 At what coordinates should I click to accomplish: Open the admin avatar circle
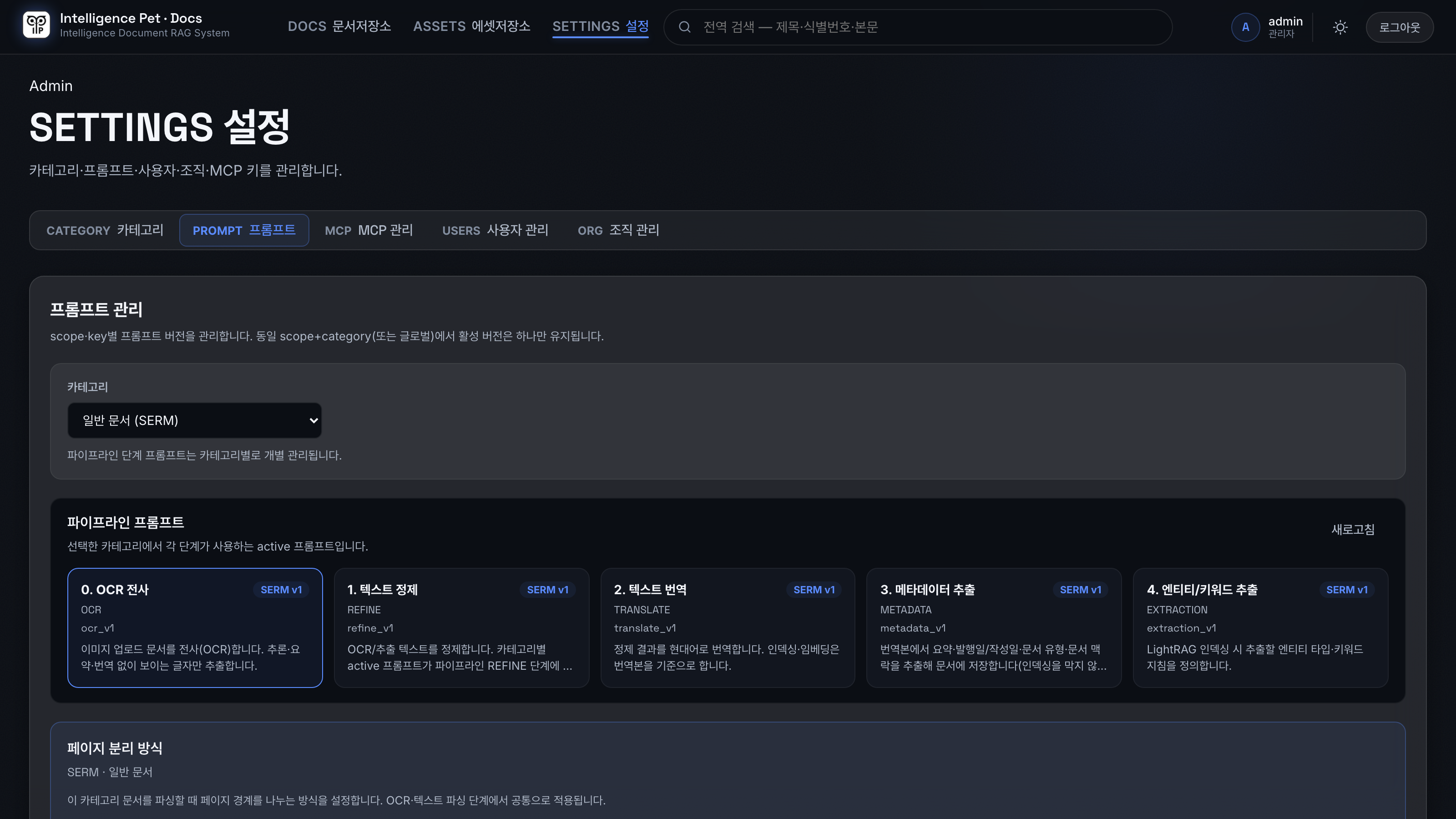[1245, 27]
